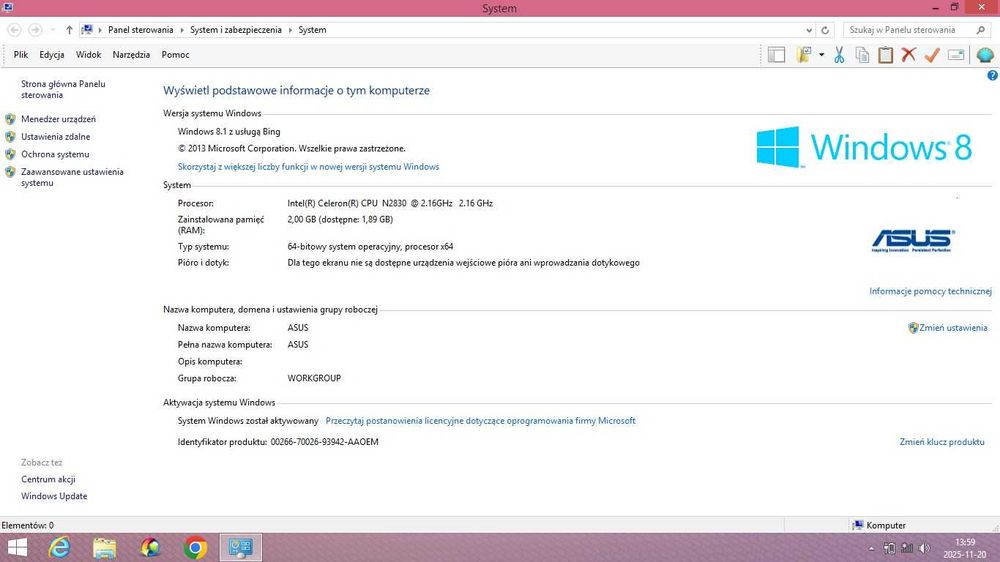Open the Edycja menu
Viewport: 1000px width, 562px height.
click(52, 55)
